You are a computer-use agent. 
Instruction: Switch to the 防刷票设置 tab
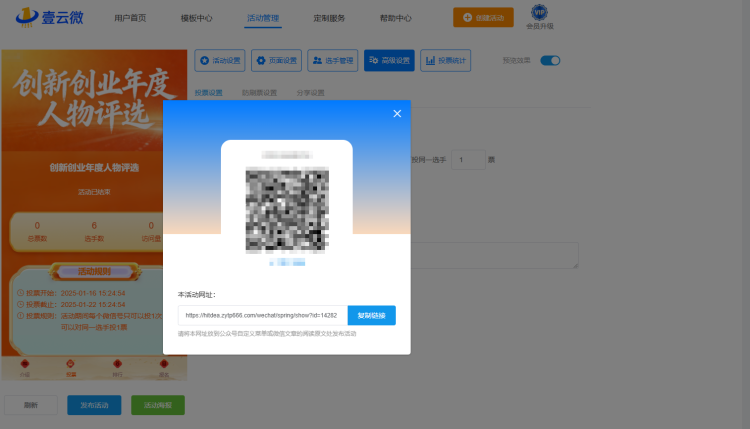(x=259, y=93)
